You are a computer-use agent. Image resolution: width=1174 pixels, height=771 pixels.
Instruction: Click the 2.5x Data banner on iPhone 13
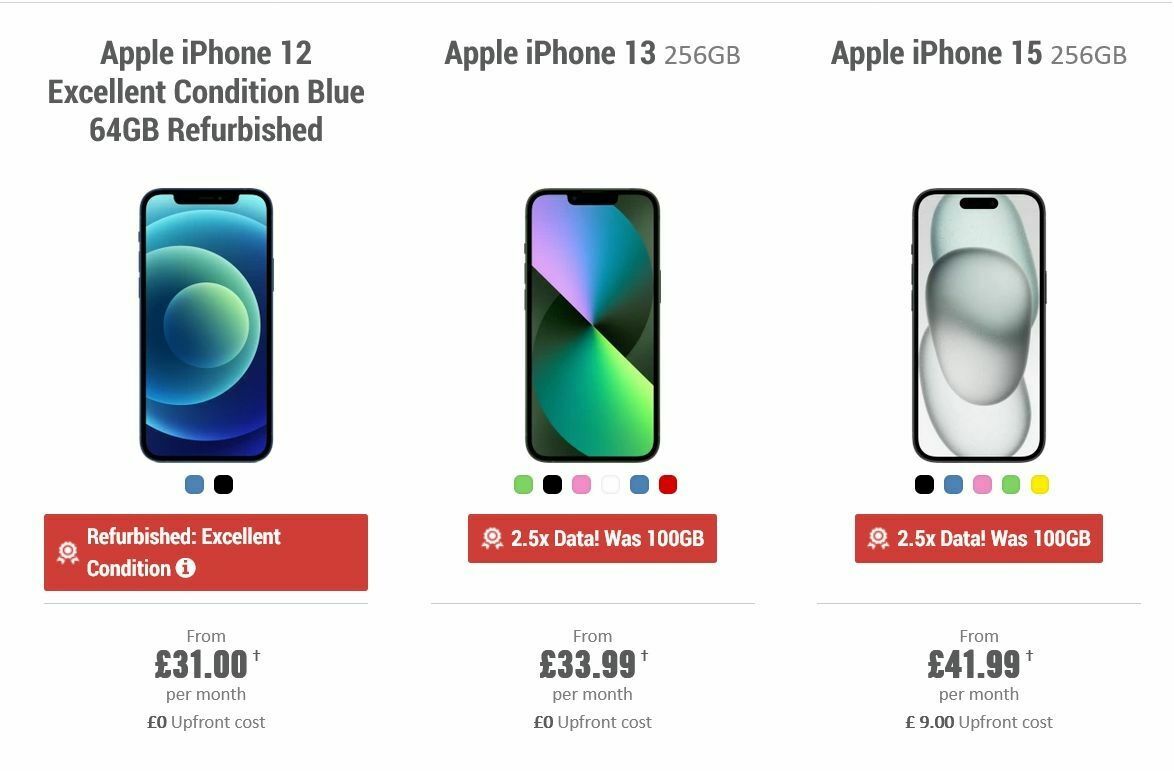tap(593, 538)
